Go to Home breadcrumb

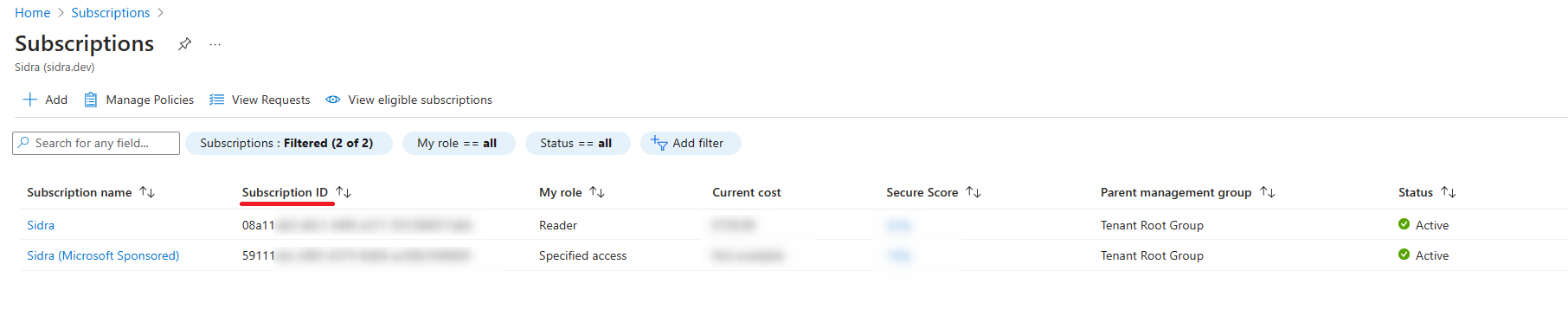33,13
